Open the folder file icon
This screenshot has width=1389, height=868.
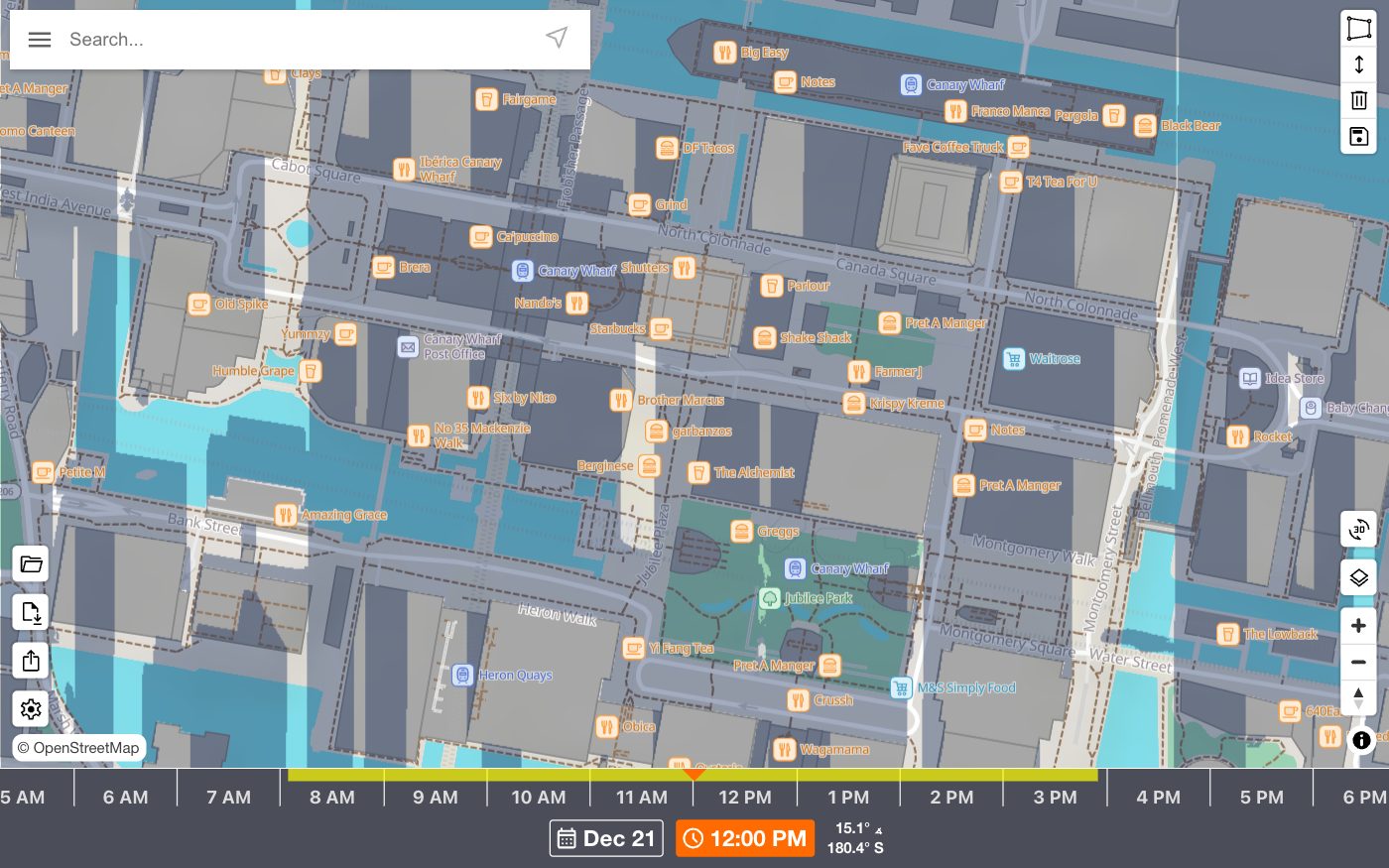31,564
